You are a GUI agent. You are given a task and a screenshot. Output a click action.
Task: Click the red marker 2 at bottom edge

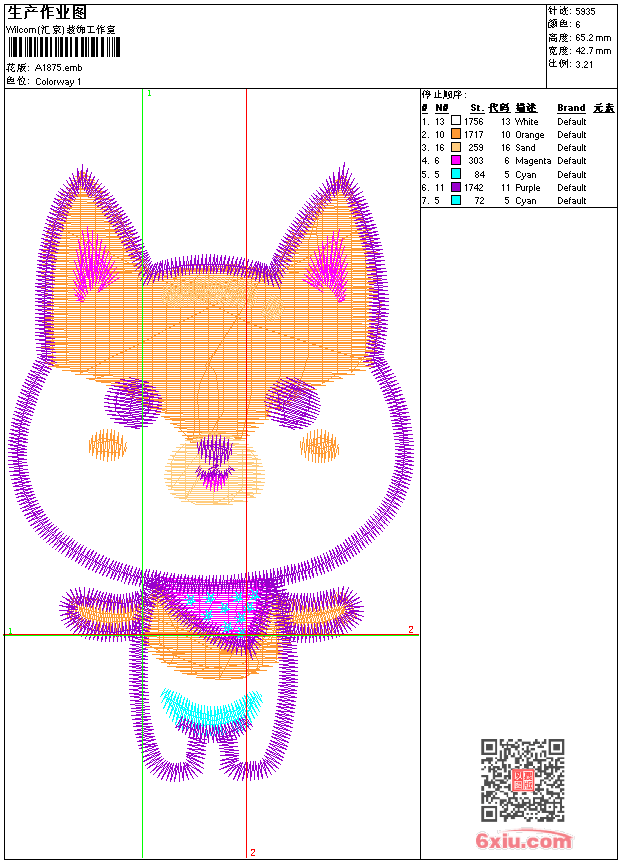253,852
